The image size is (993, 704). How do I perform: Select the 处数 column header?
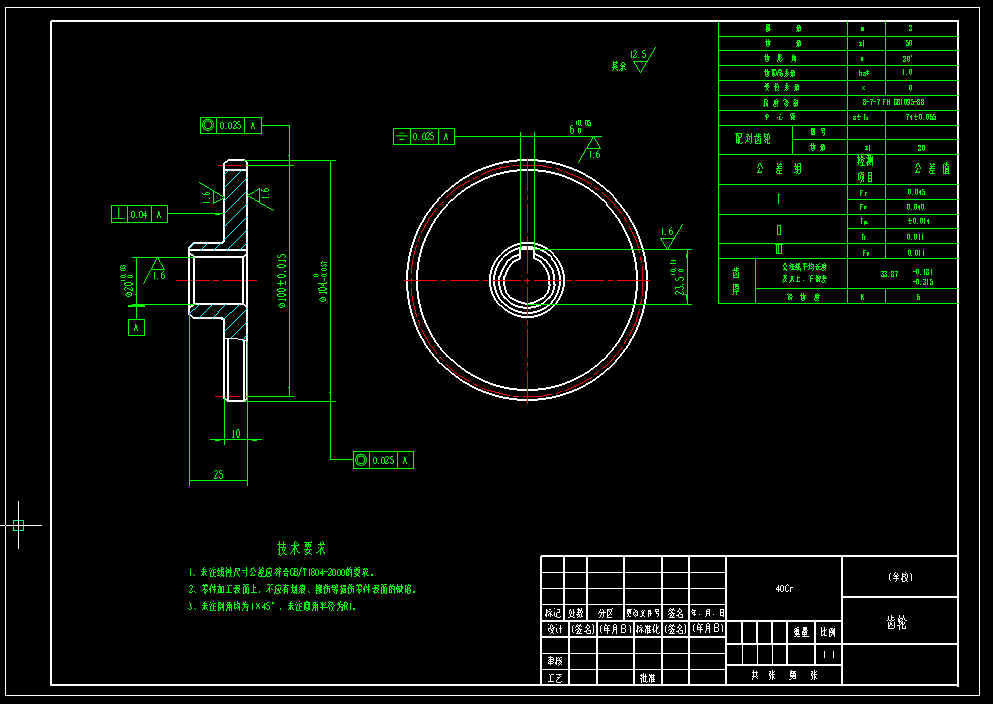[576, 613]
